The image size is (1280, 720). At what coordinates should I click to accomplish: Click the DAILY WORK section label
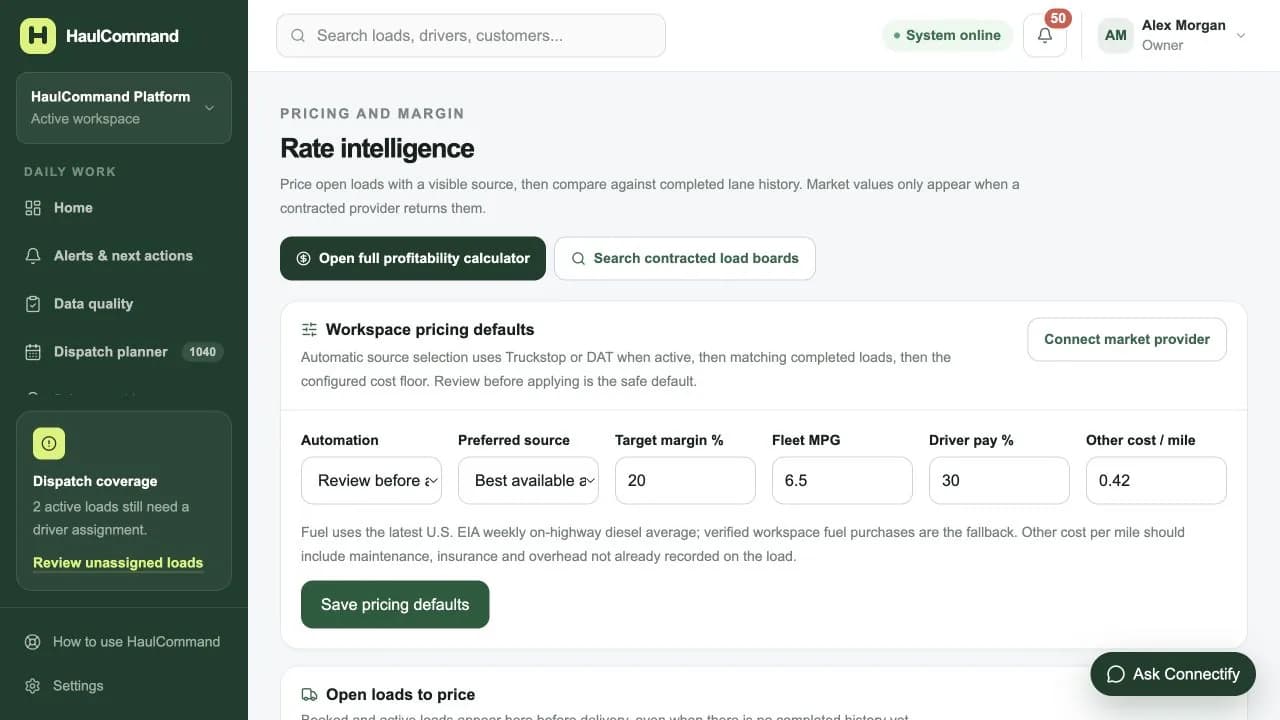point(70,172)
